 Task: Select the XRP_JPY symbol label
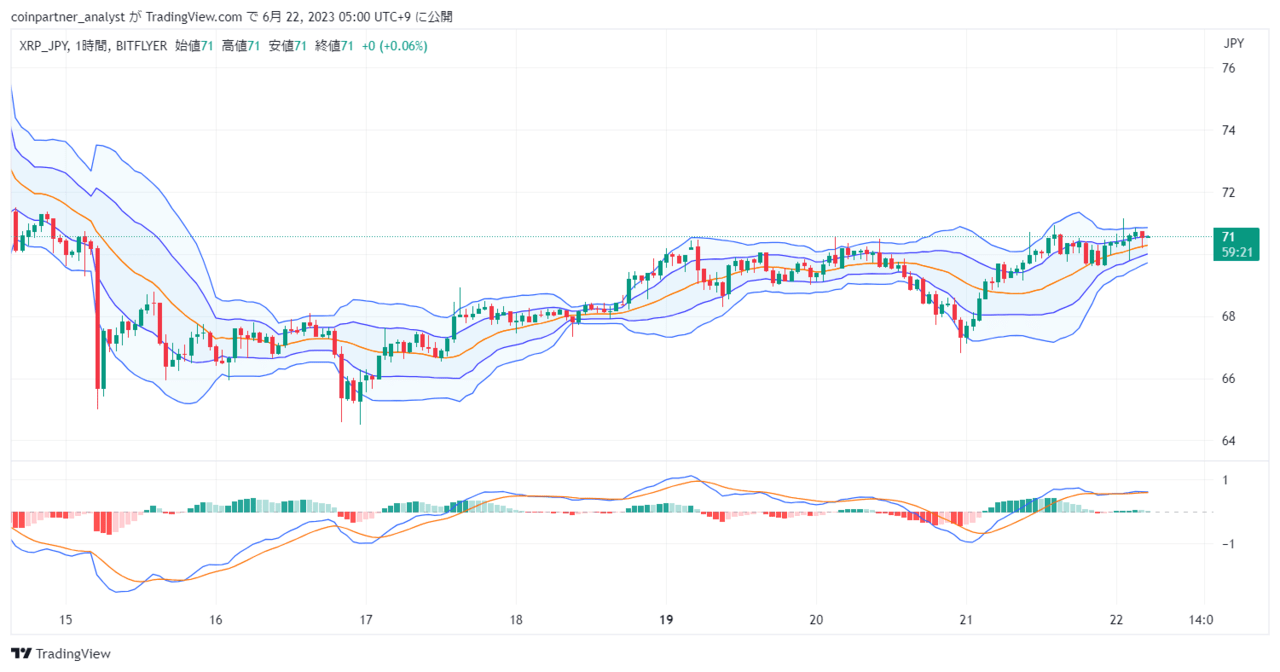point(44,46)
